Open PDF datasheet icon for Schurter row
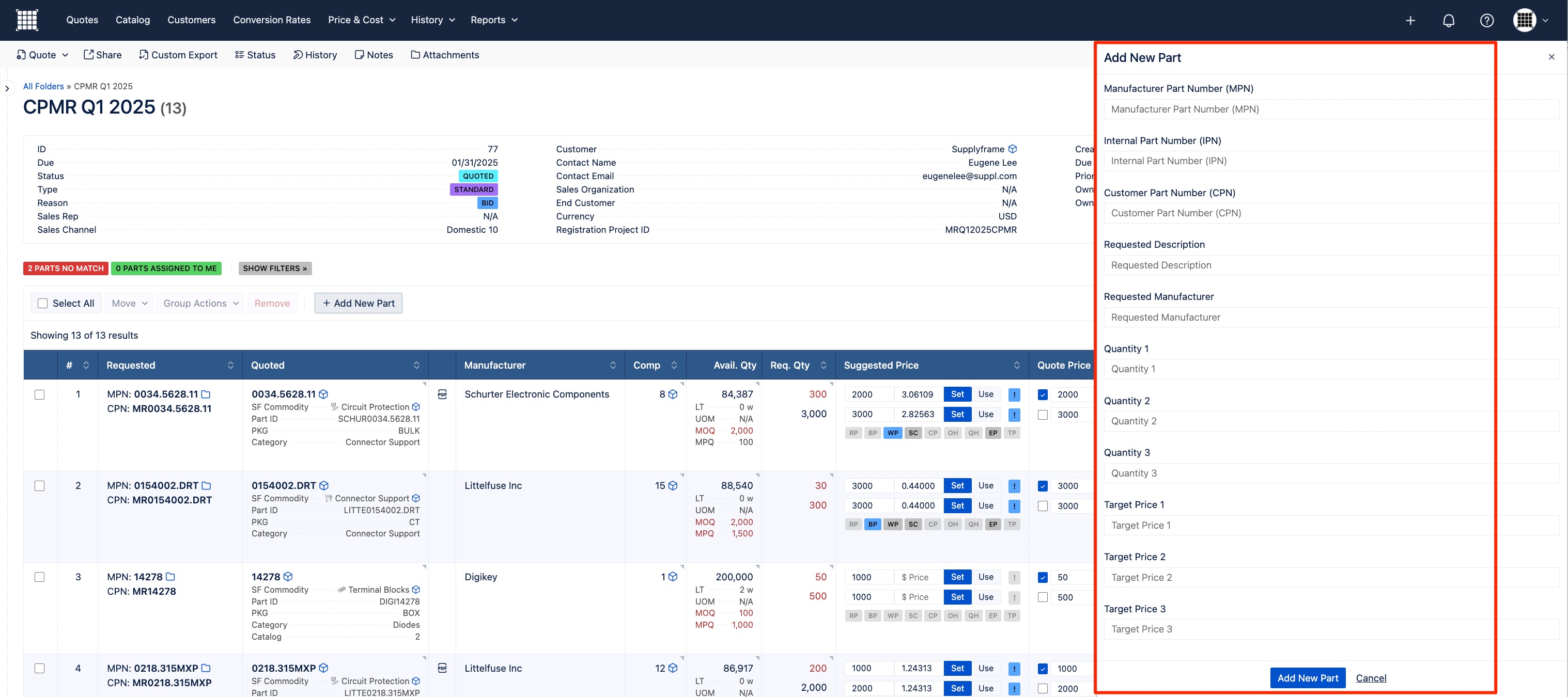The height and width of the screenshot is (697, 1568). click(x=443, y=394)
